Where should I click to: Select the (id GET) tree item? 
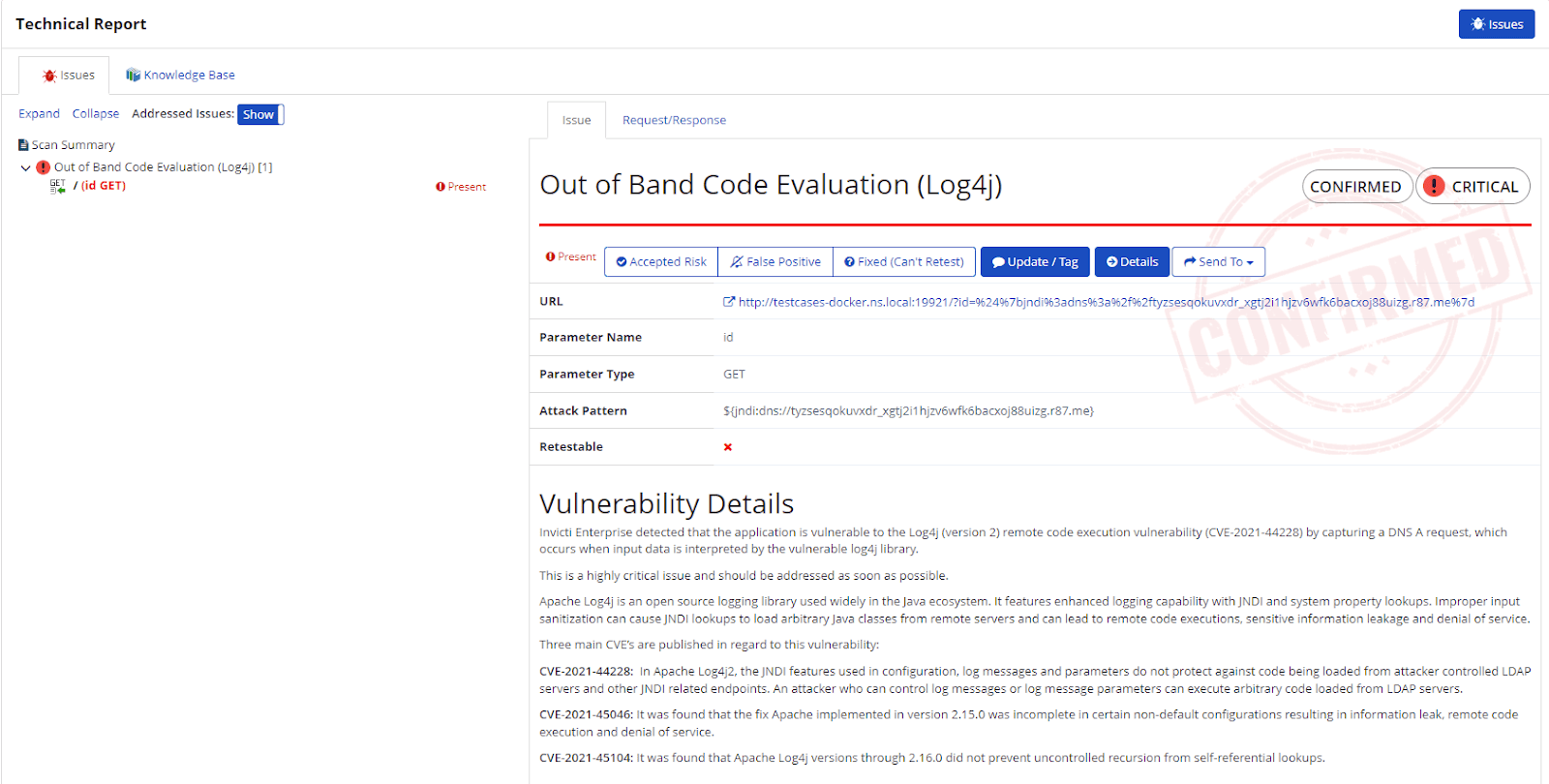pos(103,185)
